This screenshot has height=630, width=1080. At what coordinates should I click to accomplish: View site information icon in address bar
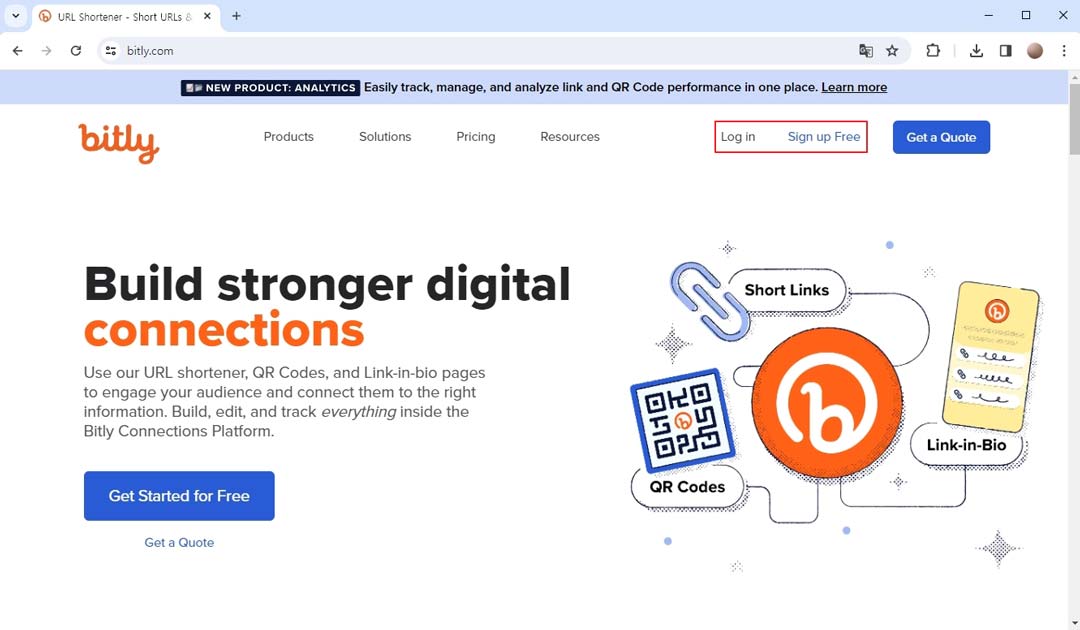[x=111, y=51]
